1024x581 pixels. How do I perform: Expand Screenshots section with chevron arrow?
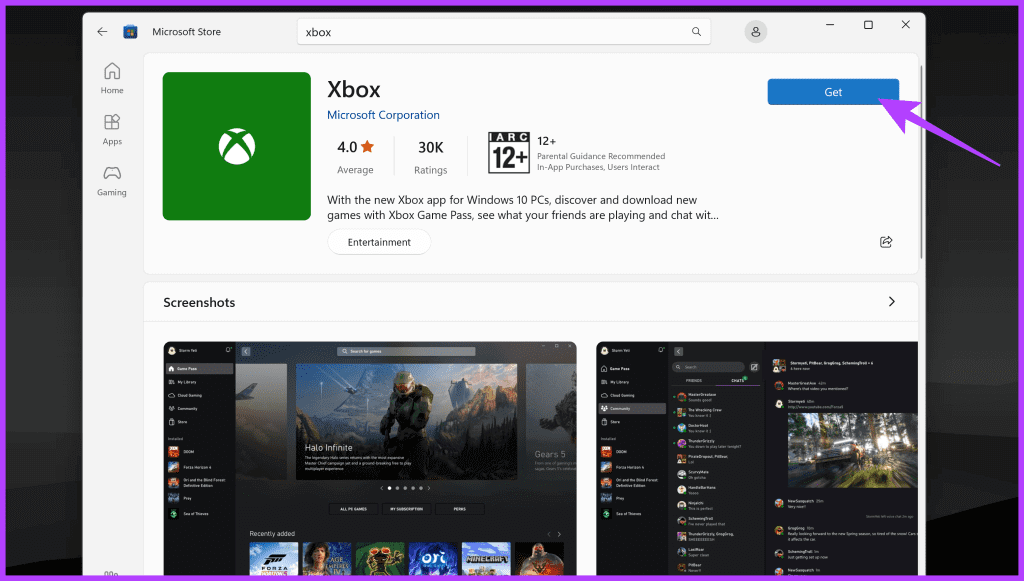(891, 302)
